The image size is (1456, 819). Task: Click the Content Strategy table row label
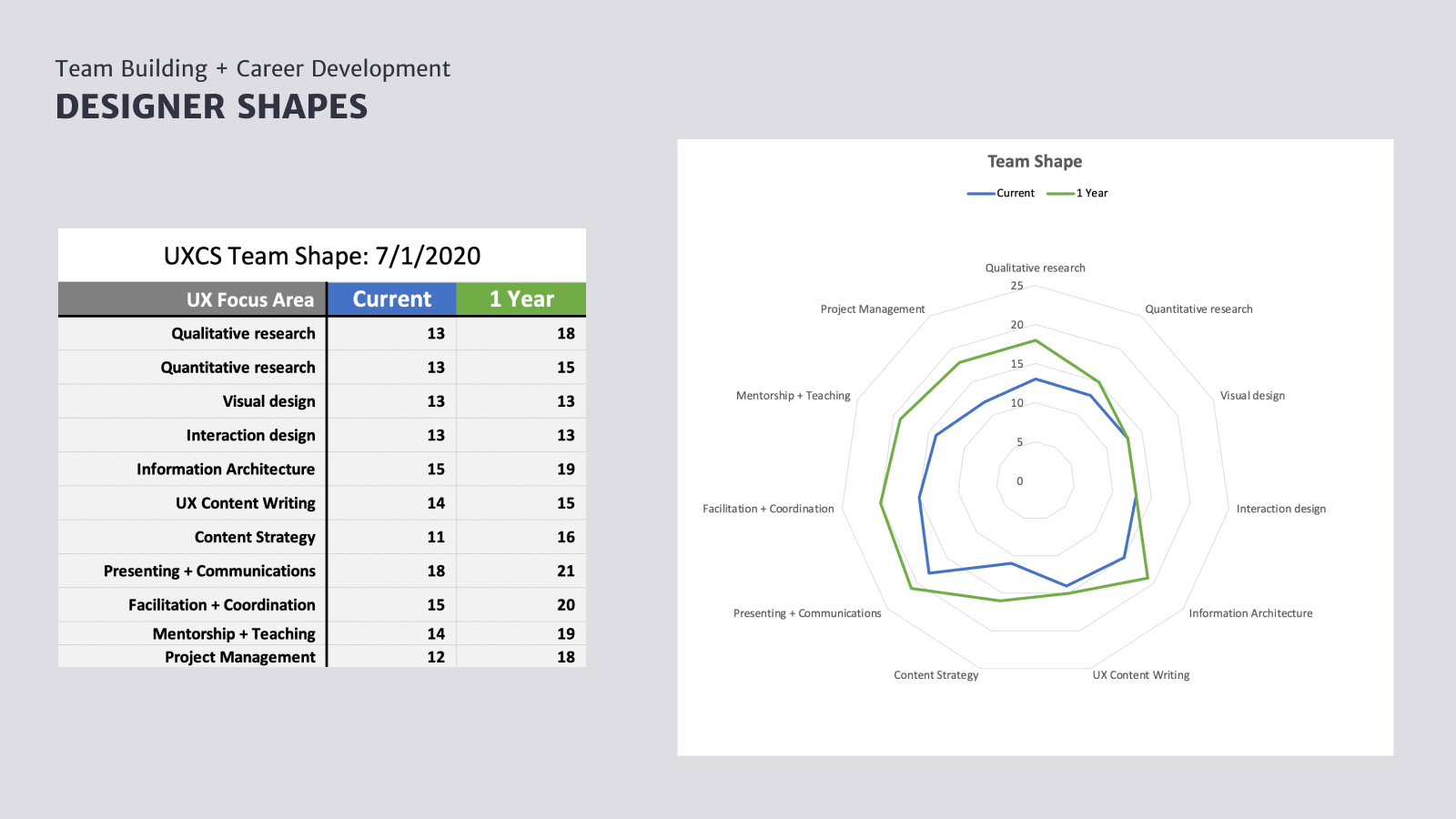click(x=255, y=538)
